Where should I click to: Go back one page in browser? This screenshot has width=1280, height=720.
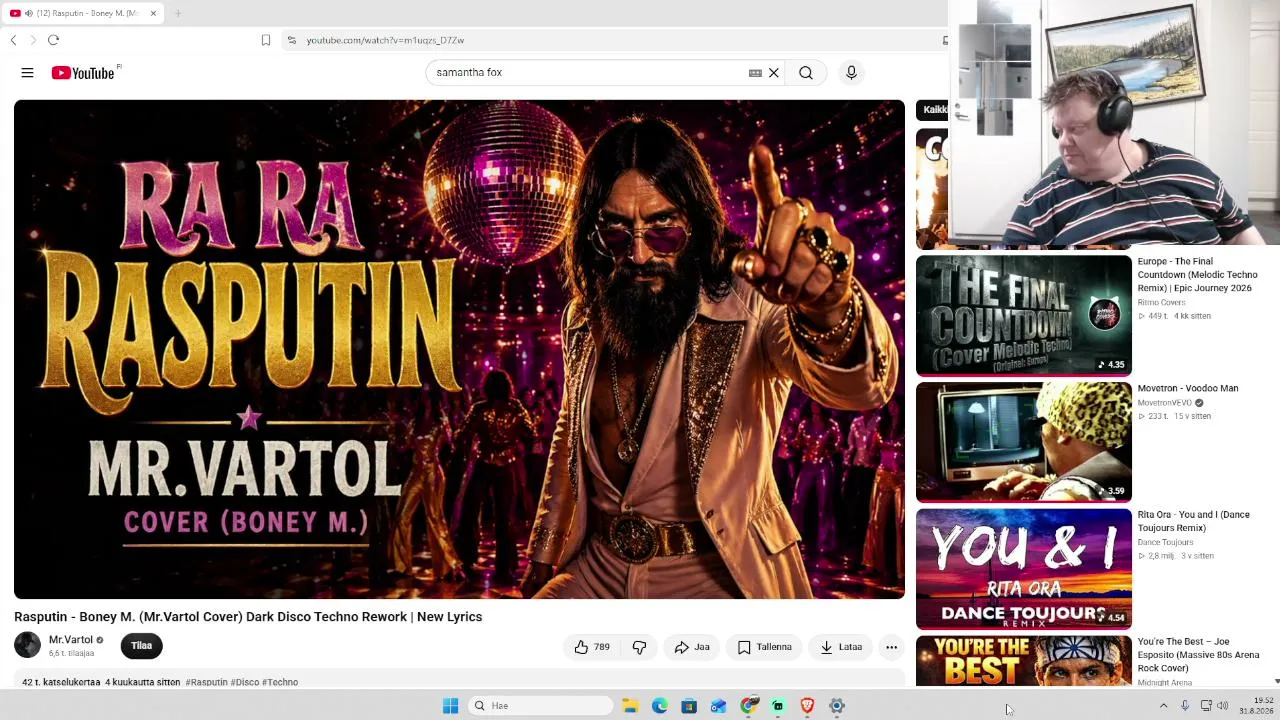tap(13, 40)
